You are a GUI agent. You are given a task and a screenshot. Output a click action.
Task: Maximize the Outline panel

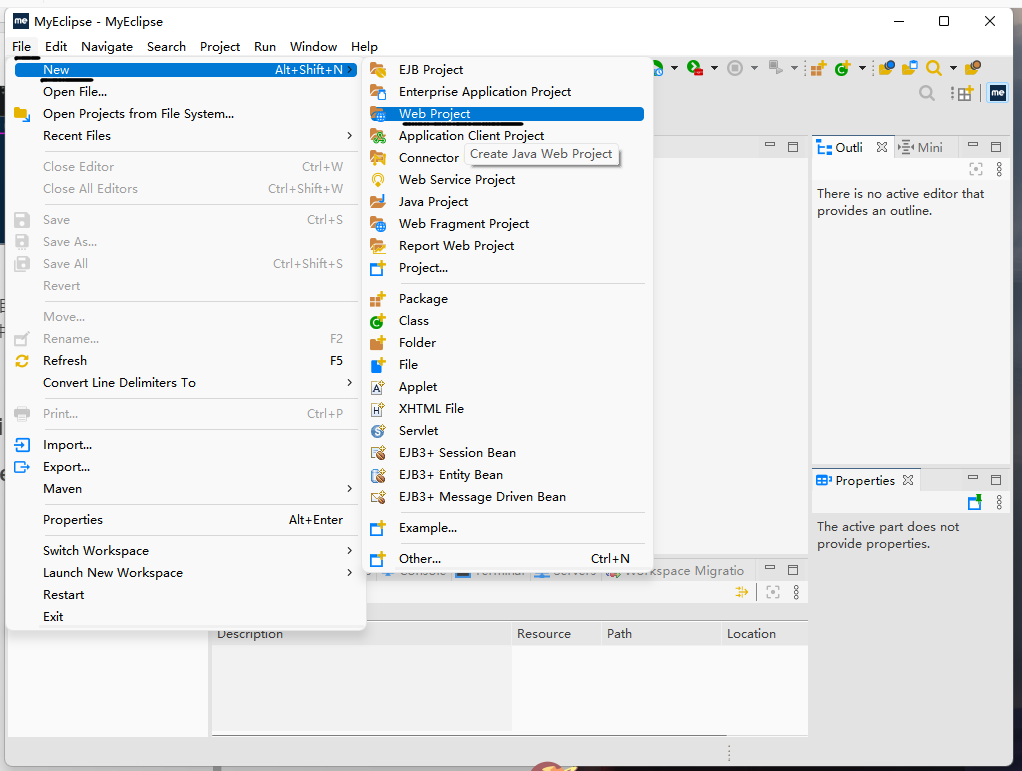point(996,147)
